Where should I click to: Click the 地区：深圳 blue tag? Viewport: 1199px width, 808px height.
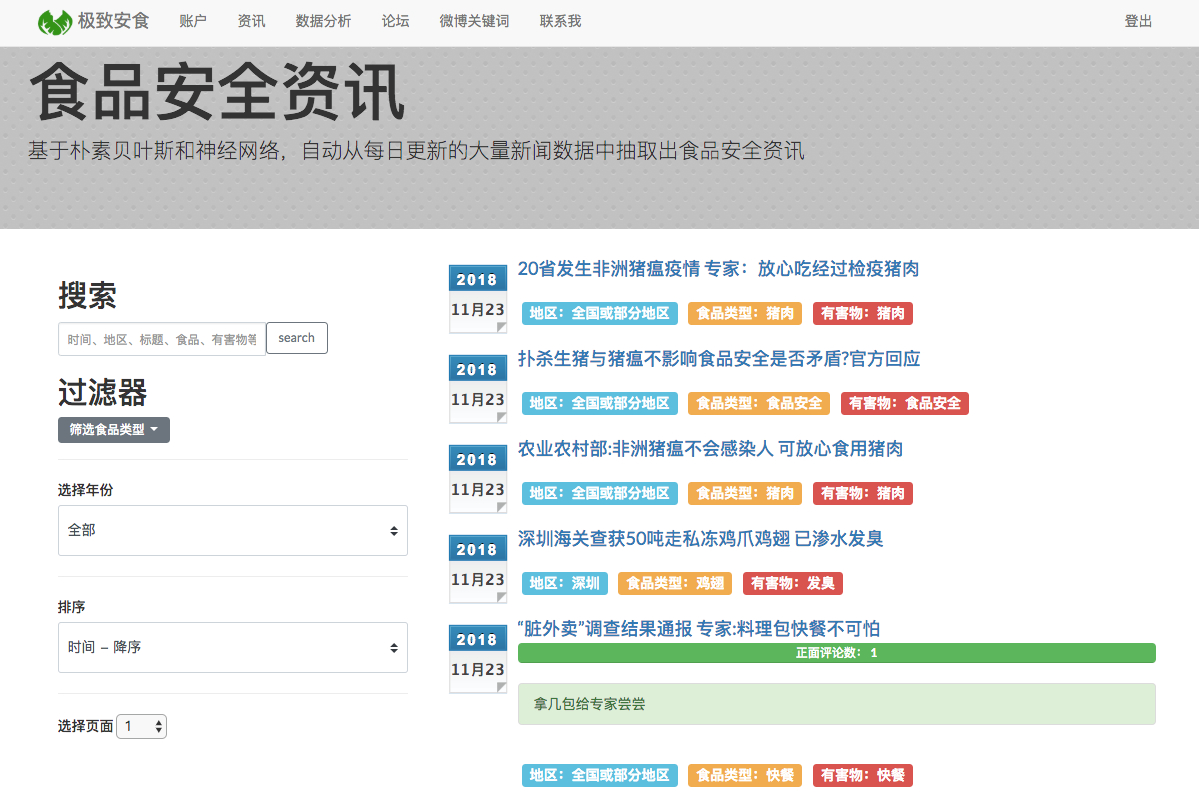point(565,583)
